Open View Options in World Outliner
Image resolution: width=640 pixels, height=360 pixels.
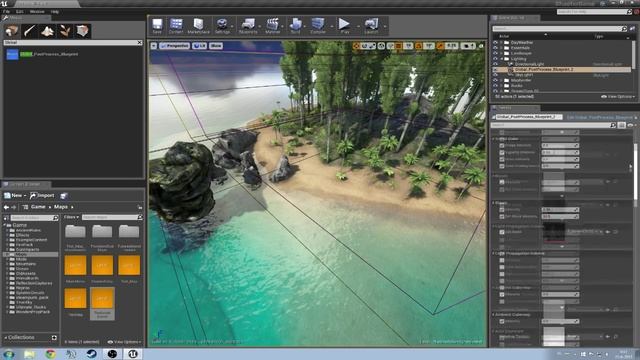pyautogui.click(x=618, y=97)
